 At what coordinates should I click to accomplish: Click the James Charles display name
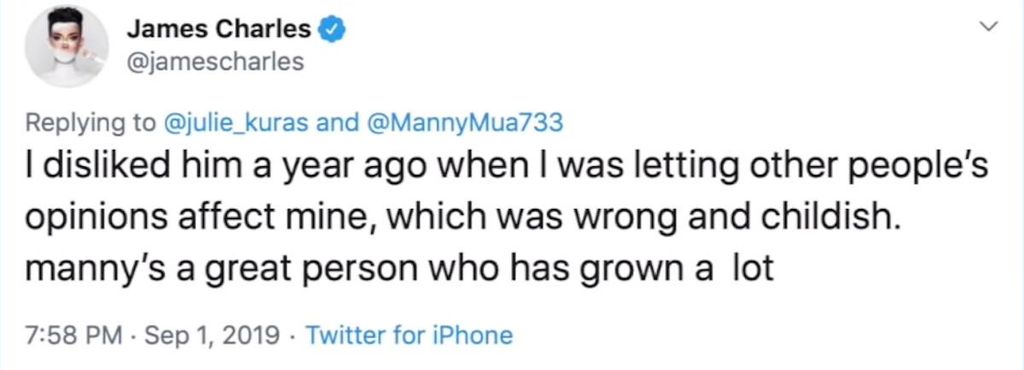(219, 29)
